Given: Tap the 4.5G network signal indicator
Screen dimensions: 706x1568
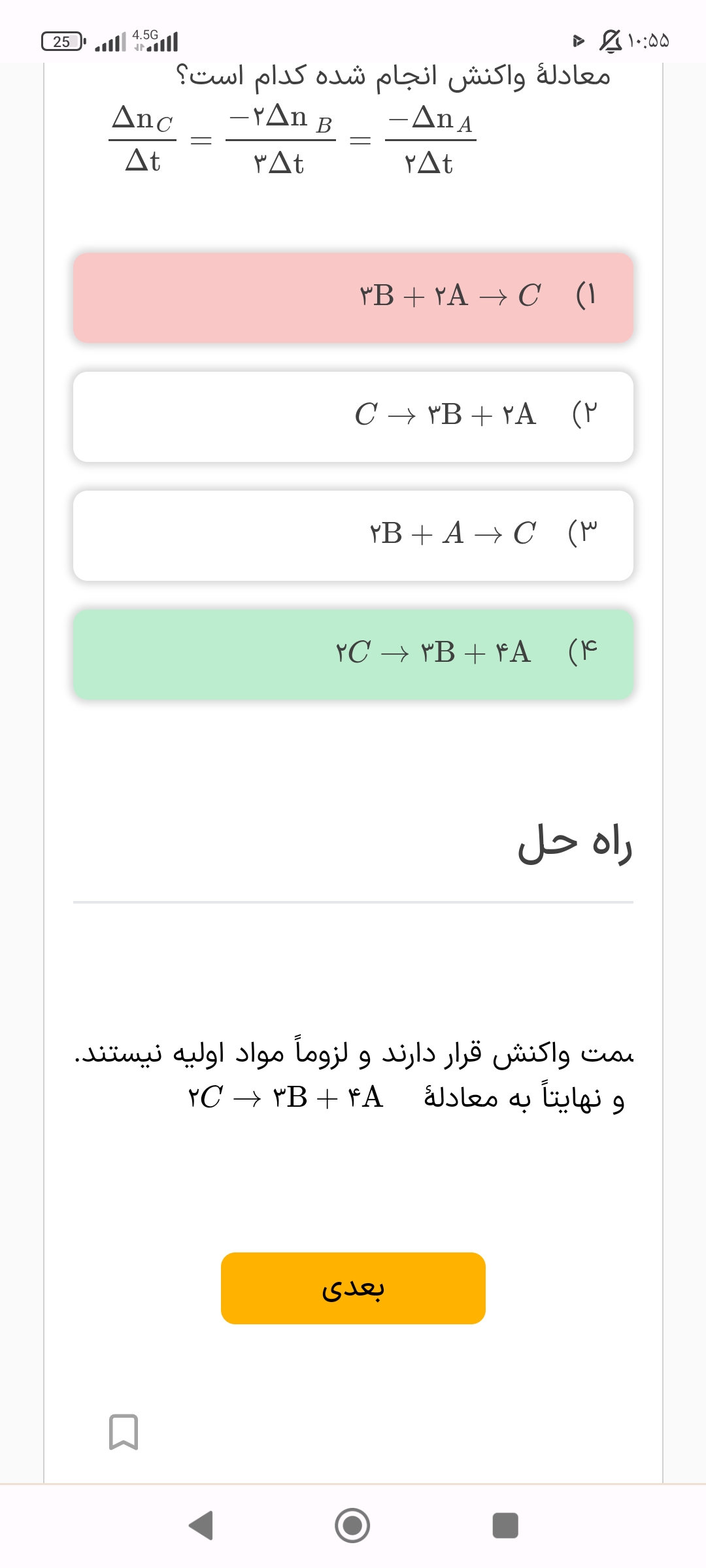Looking at the screenshot, I should [156, 41].
